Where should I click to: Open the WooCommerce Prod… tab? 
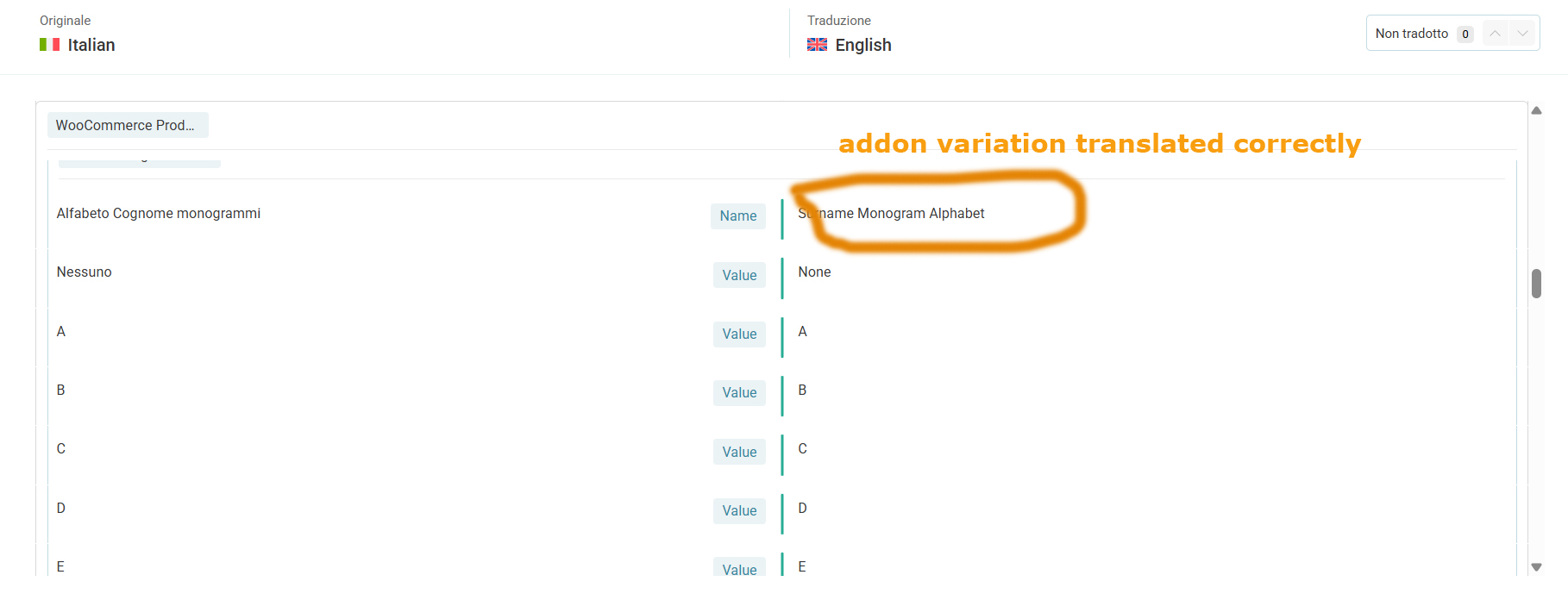pyautogui.click(x=128, y=125)
